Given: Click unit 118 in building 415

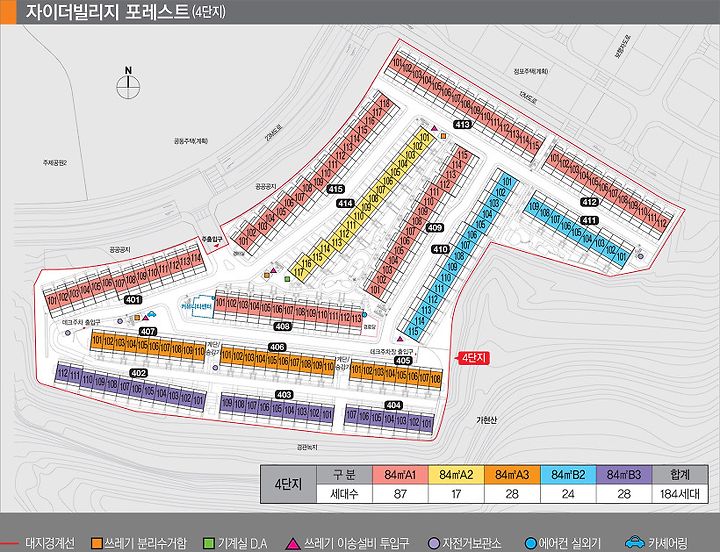Looking at the screenshot, I should pyautogui.click(x=385, y=103).
